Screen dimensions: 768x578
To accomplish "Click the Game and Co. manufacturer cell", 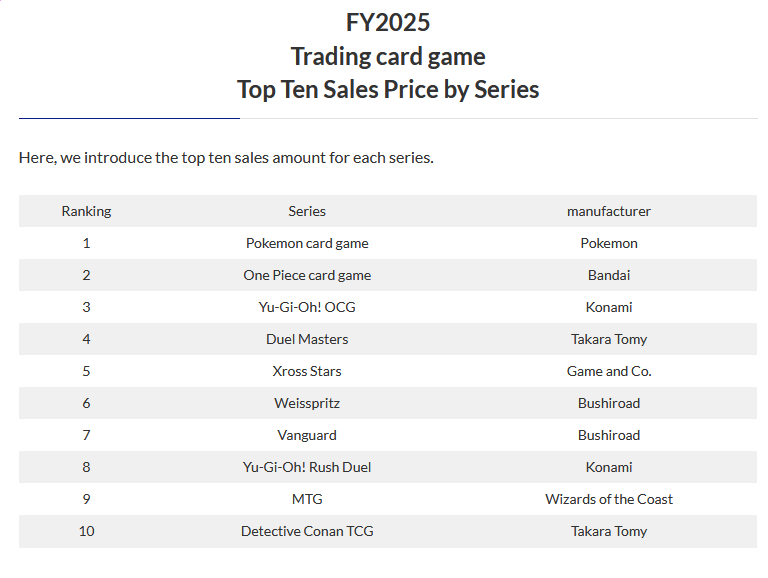I will [609, 371].
